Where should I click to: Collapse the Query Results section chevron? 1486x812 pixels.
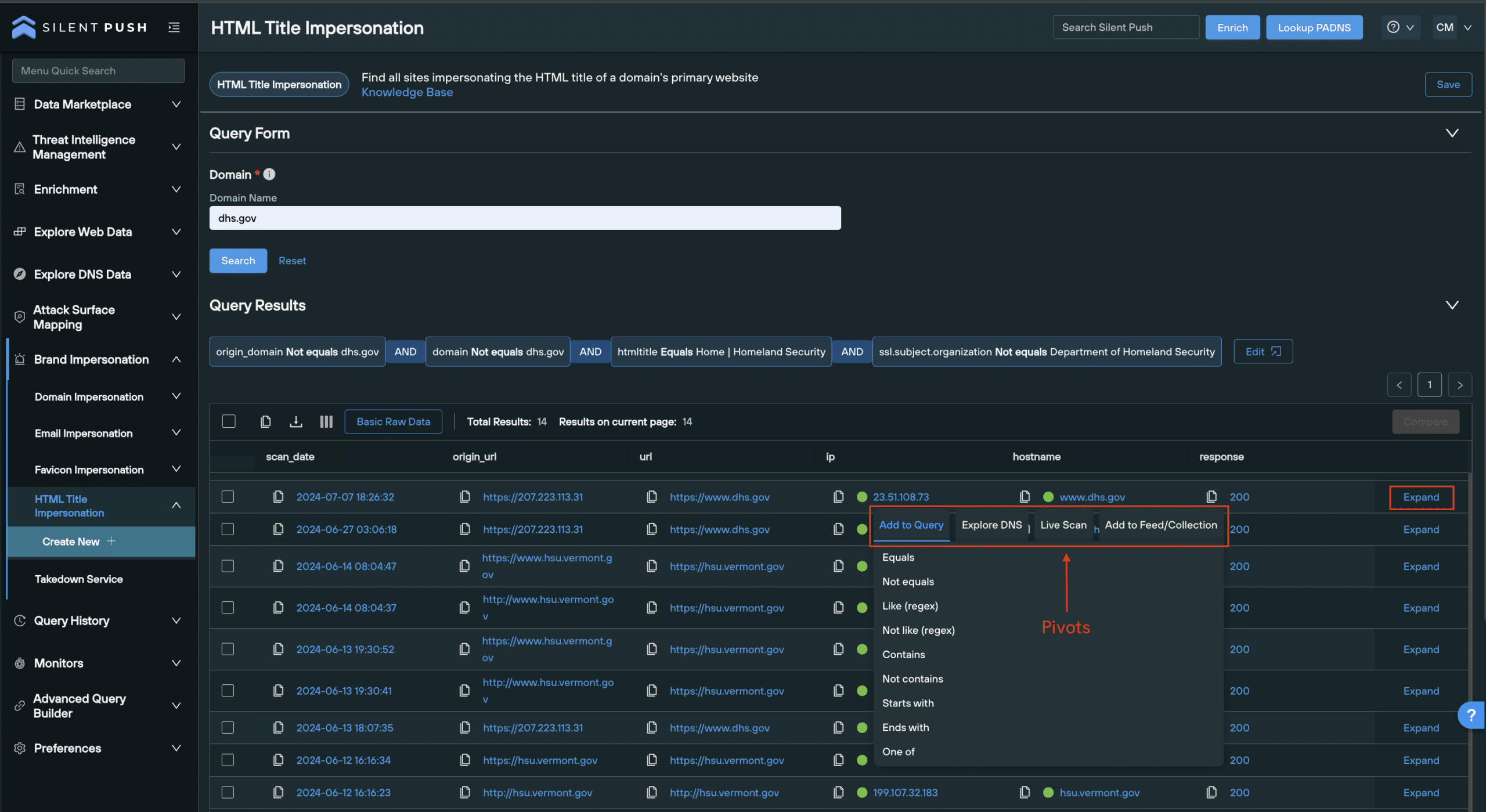click(1452, 305)
